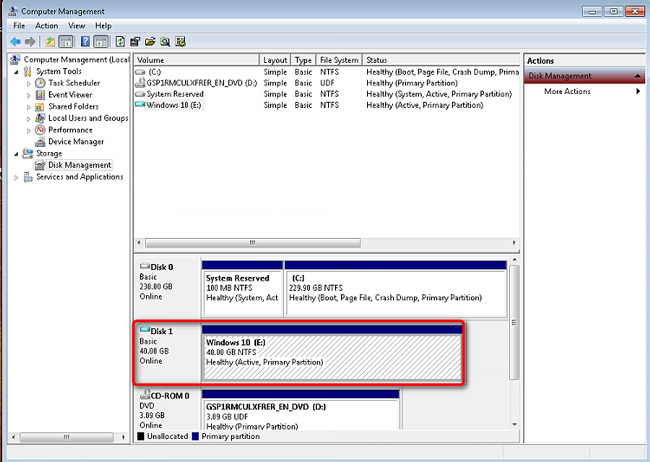The height and width of the screenshot is (462, 650).
Task: Click the volume list horizontal scrollbar thumb
Action: pyautogui.click(x=252, y=243)
